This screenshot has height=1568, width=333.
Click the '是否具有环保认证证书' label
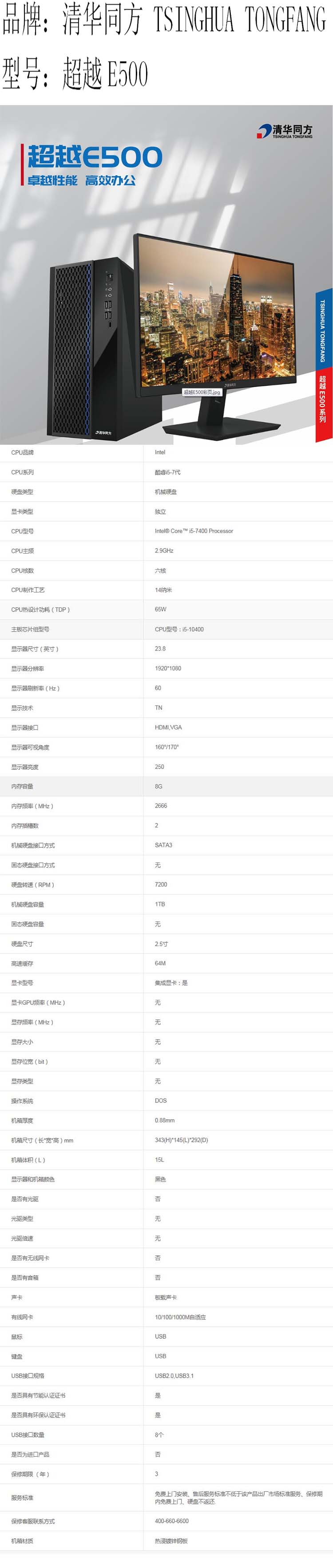(x=39, y=1415)
